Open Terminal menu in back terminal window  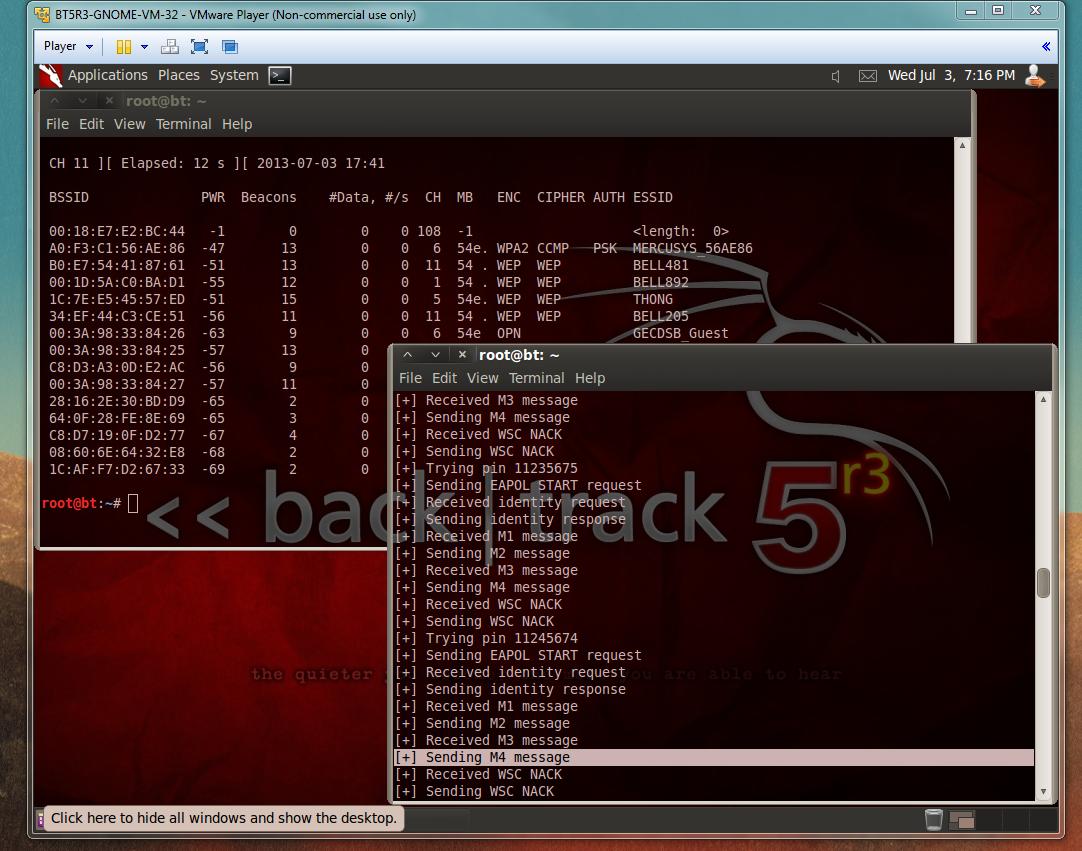(184, 124)
